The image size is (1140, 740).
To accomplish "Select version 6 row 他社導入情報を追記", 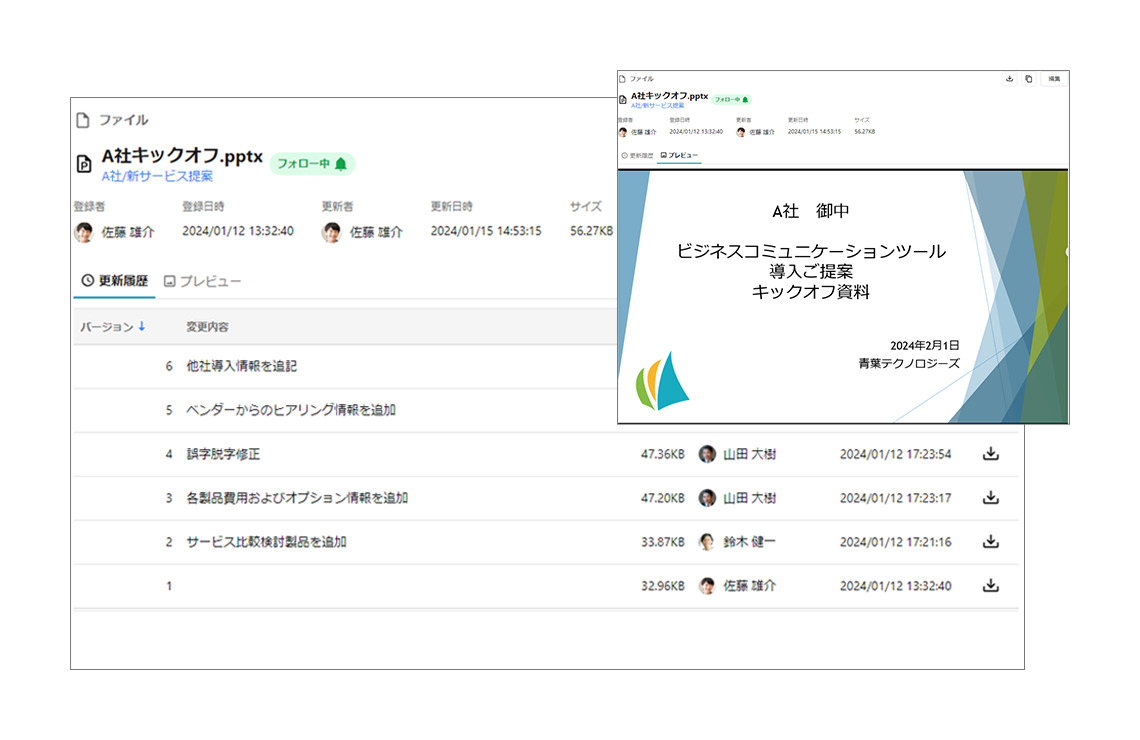I will click(345, 366).
